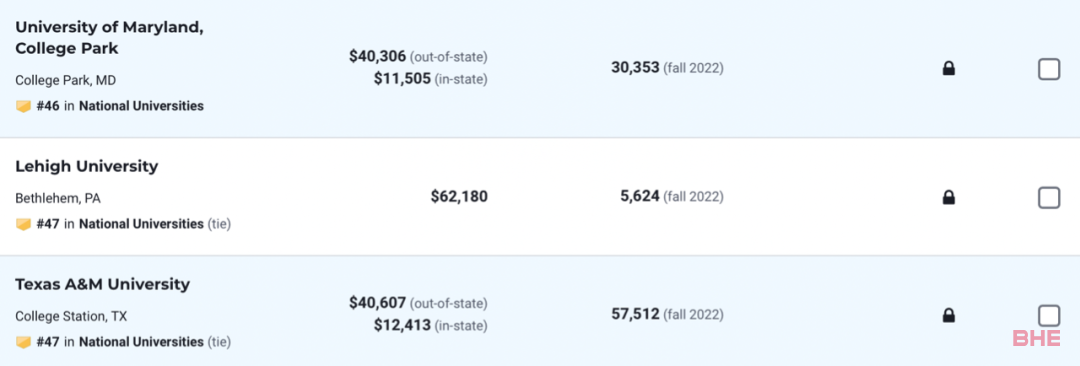Viewport: 1080px width, 366px height.
Task: Check the University of Maryland compare checkbox
Action: click(x=1048, y=69)
